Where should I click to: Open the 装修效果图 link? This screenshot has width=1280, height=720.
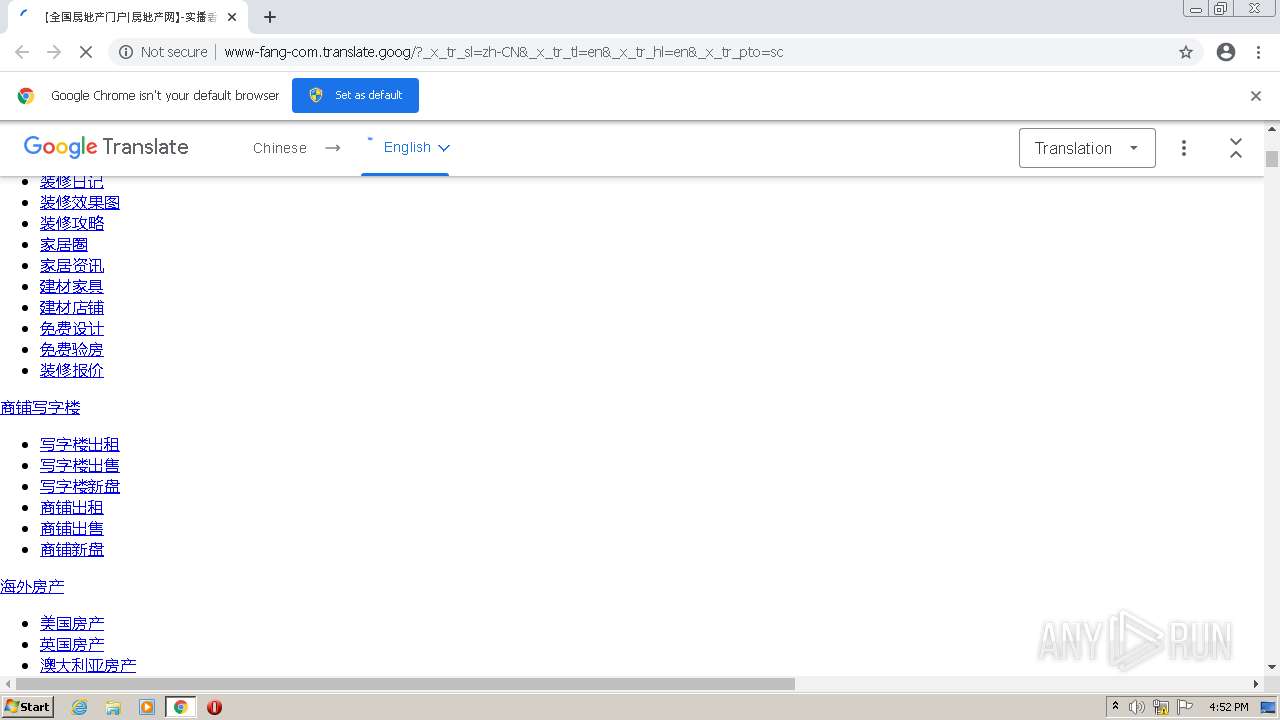(80, 202)
